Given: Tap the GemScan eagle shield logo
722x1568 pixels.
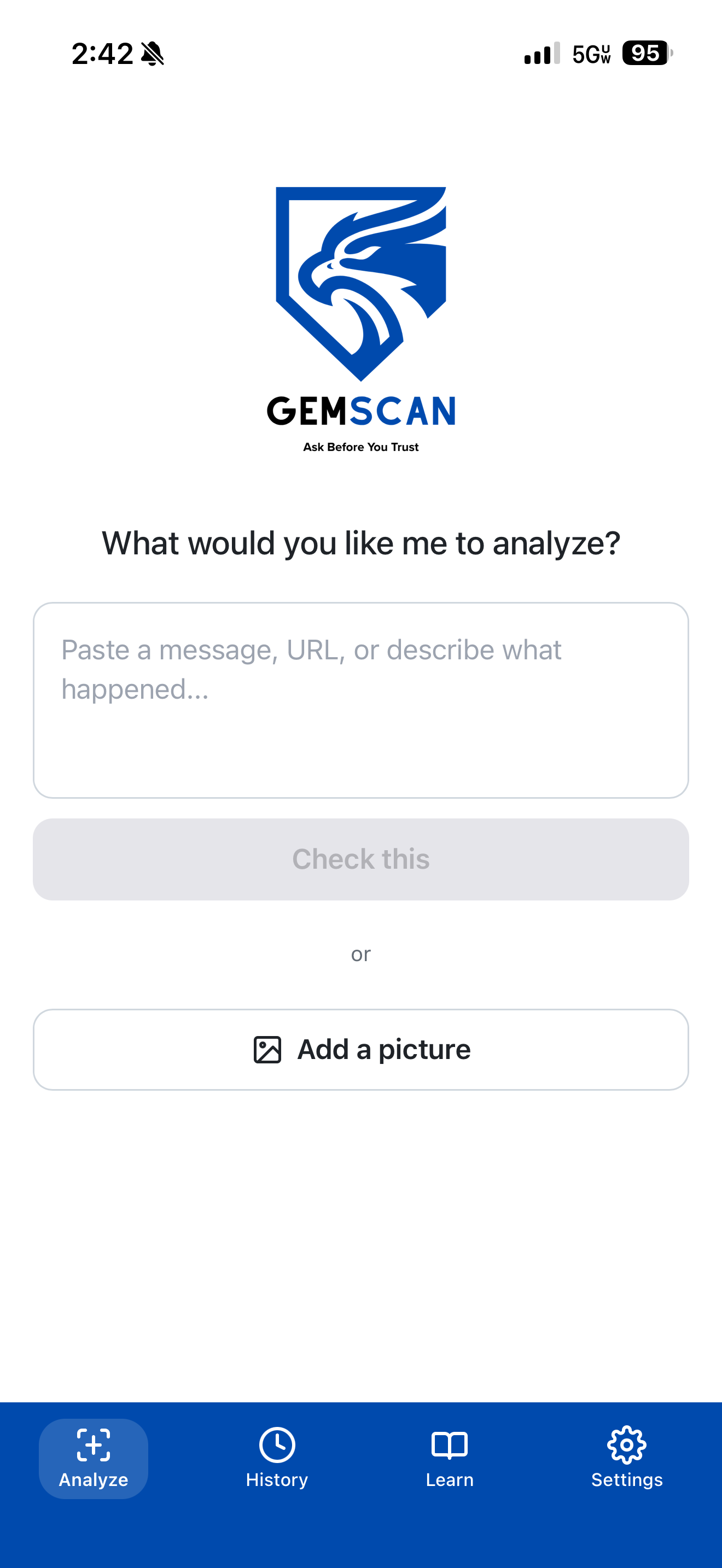Looking at the screenshot, I should 361,284.
